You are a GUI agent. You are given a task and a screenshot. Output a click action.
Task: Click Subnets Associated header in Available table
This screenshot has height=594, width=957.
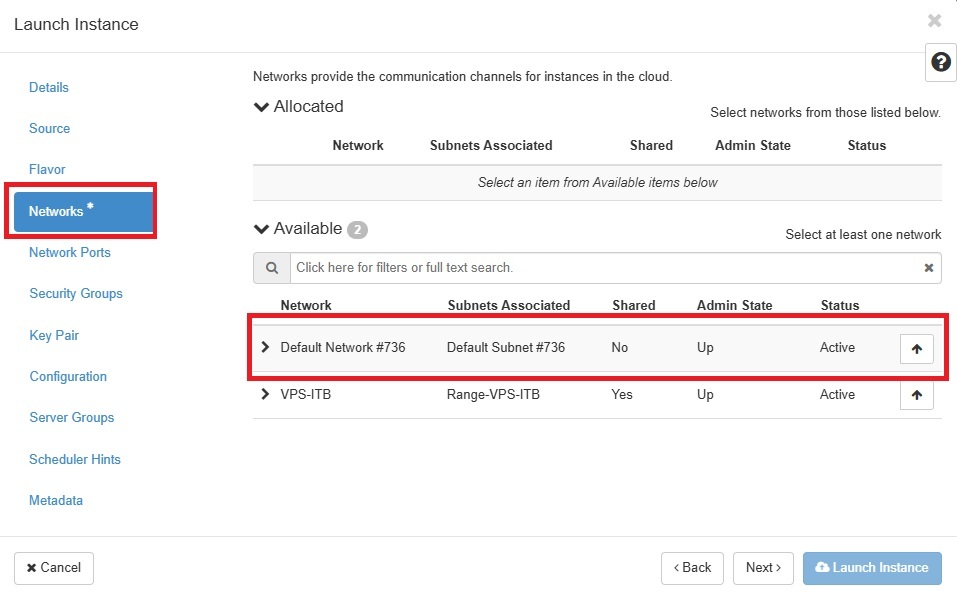click(508, 305)
